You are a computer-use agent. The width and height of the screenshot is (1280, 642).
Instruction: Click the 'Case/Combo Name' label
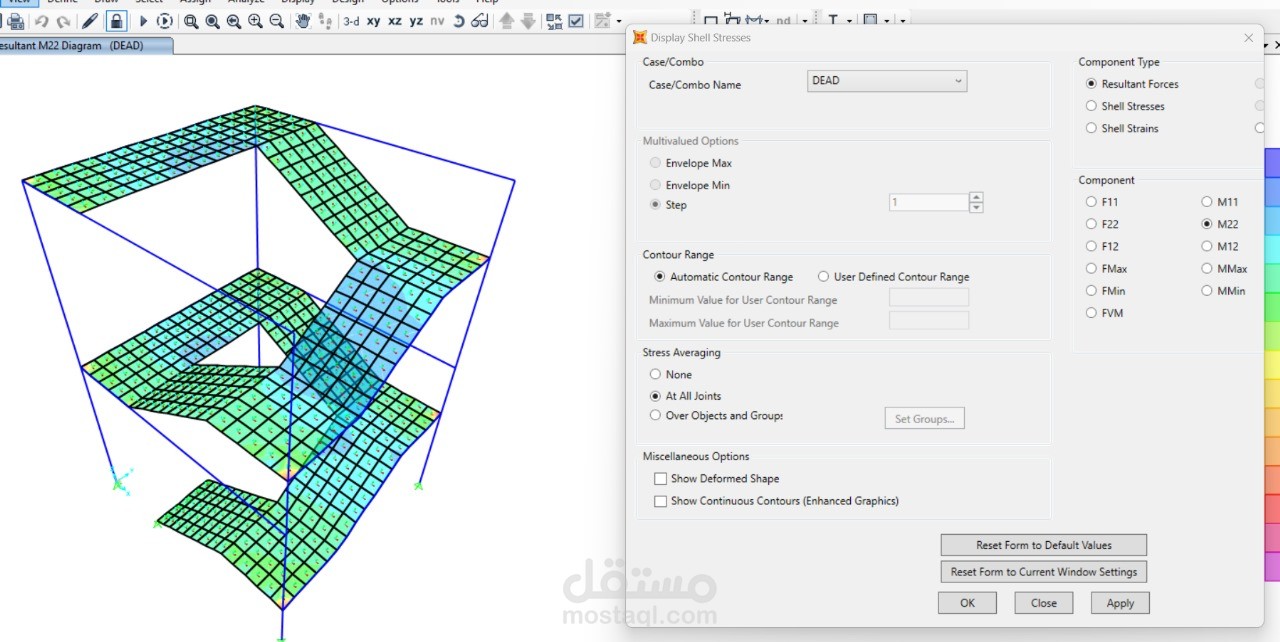click(695, 85)
